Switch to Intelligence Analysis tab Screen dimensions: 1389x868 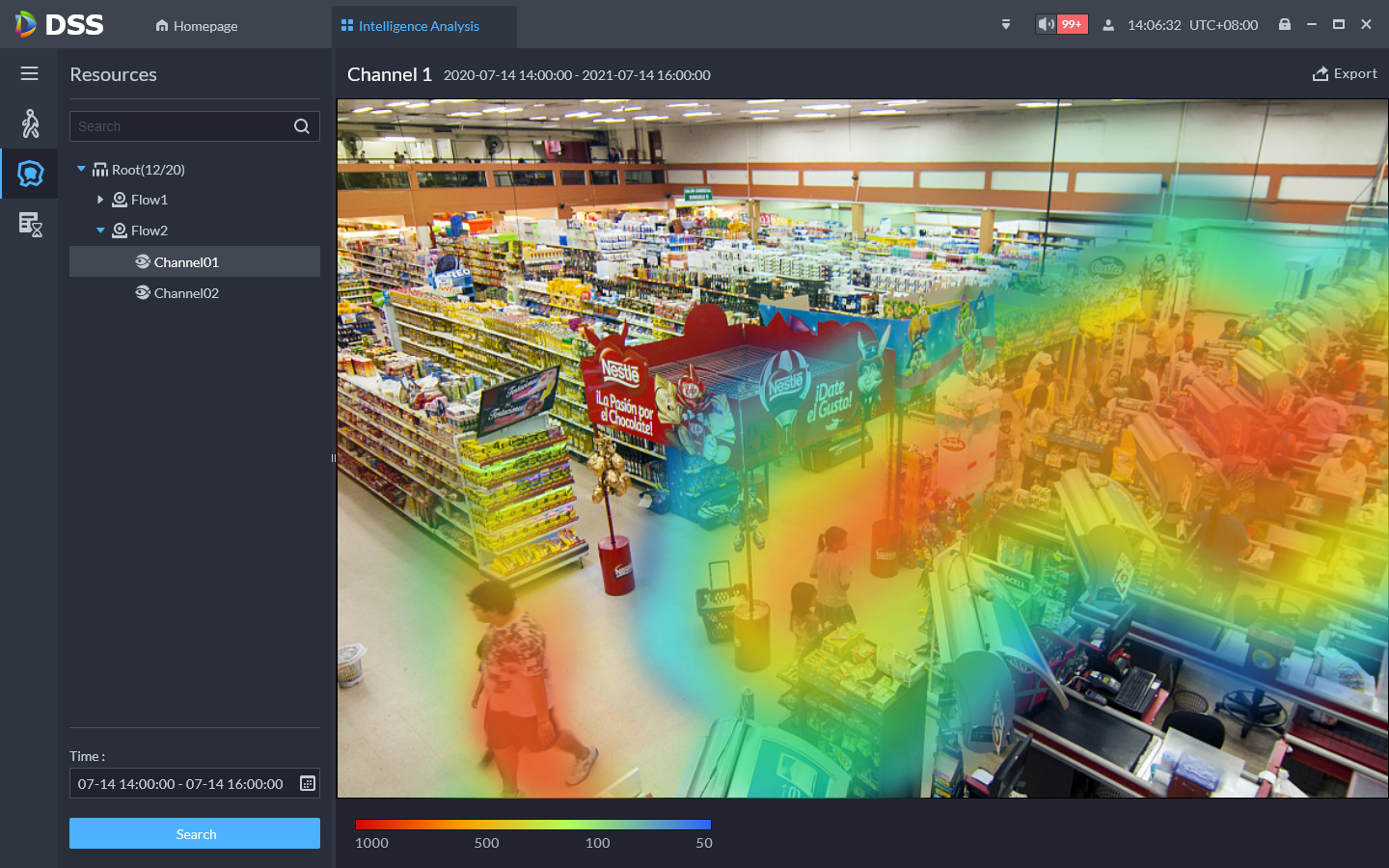pos(418,26)
